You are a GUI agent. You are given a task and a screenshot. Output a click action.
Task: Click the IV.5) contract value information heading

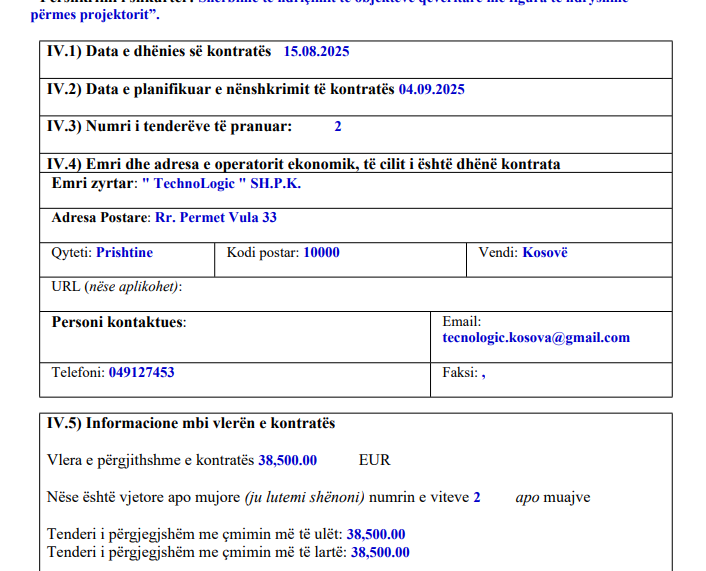[x=191, y=424]
